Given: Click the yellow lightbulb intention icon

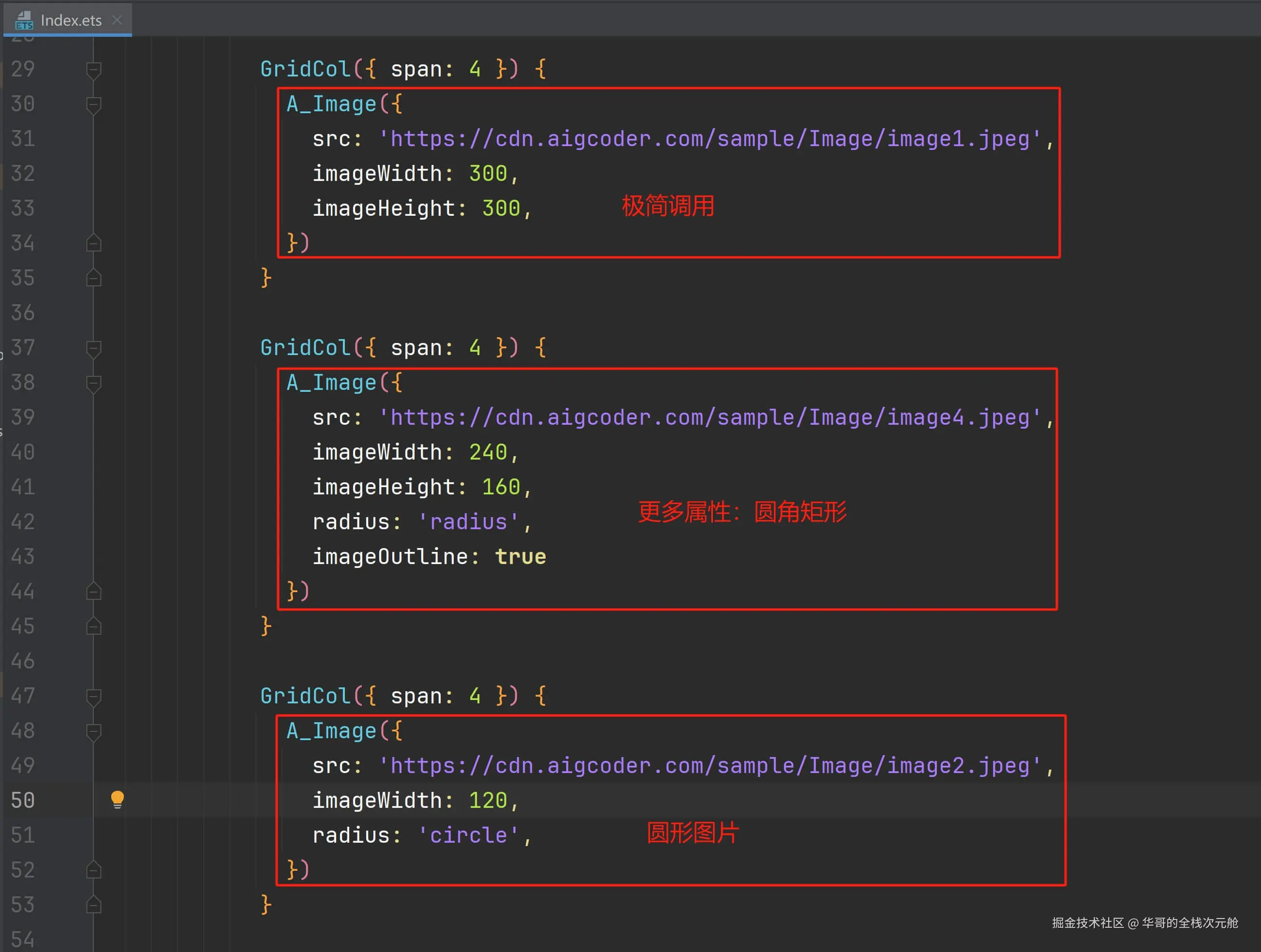Looking at the screenshot, I should pos(117,799).
